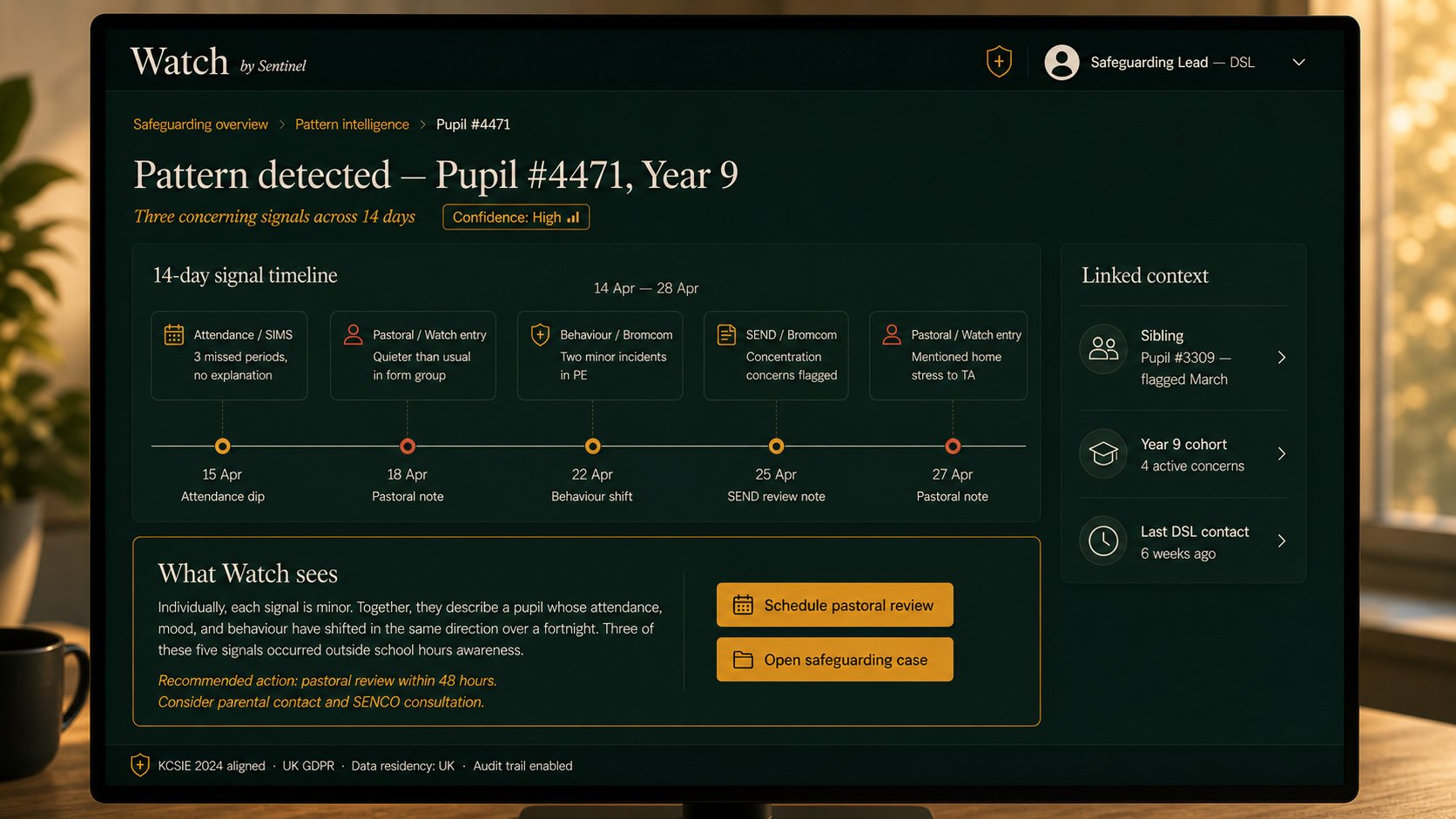Click the Linked context heading
1456x819 pixels.
[1145, 275]
